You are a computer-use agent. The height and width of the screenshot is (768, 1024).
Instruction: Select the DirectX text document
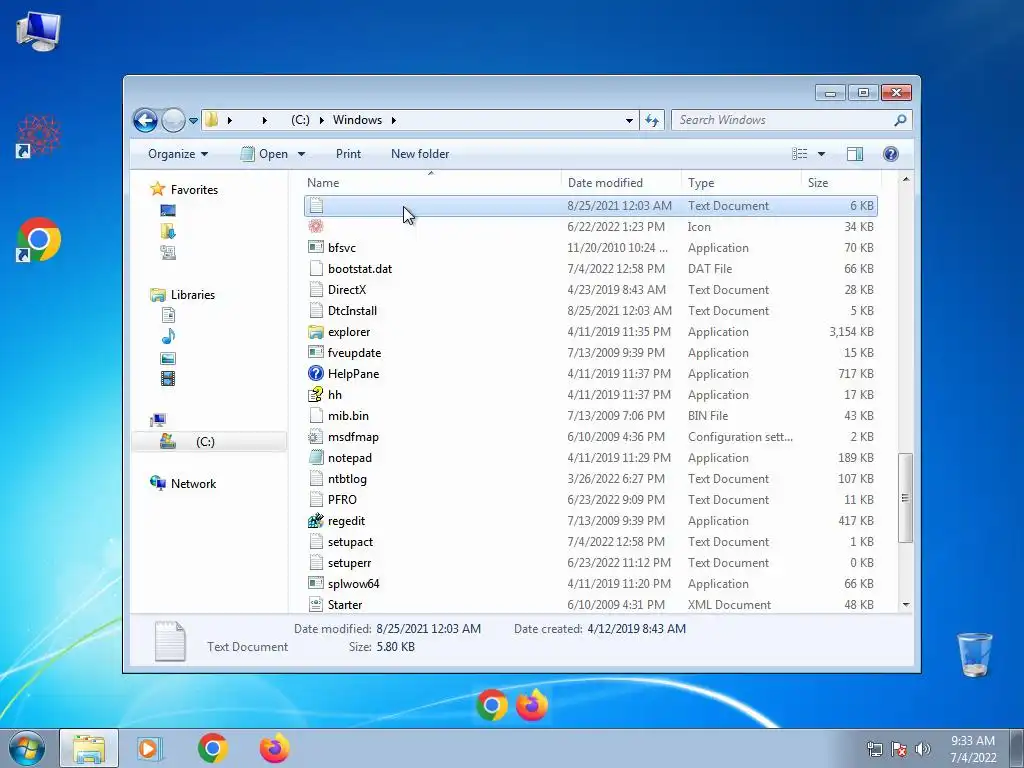(x=591, y=289)
